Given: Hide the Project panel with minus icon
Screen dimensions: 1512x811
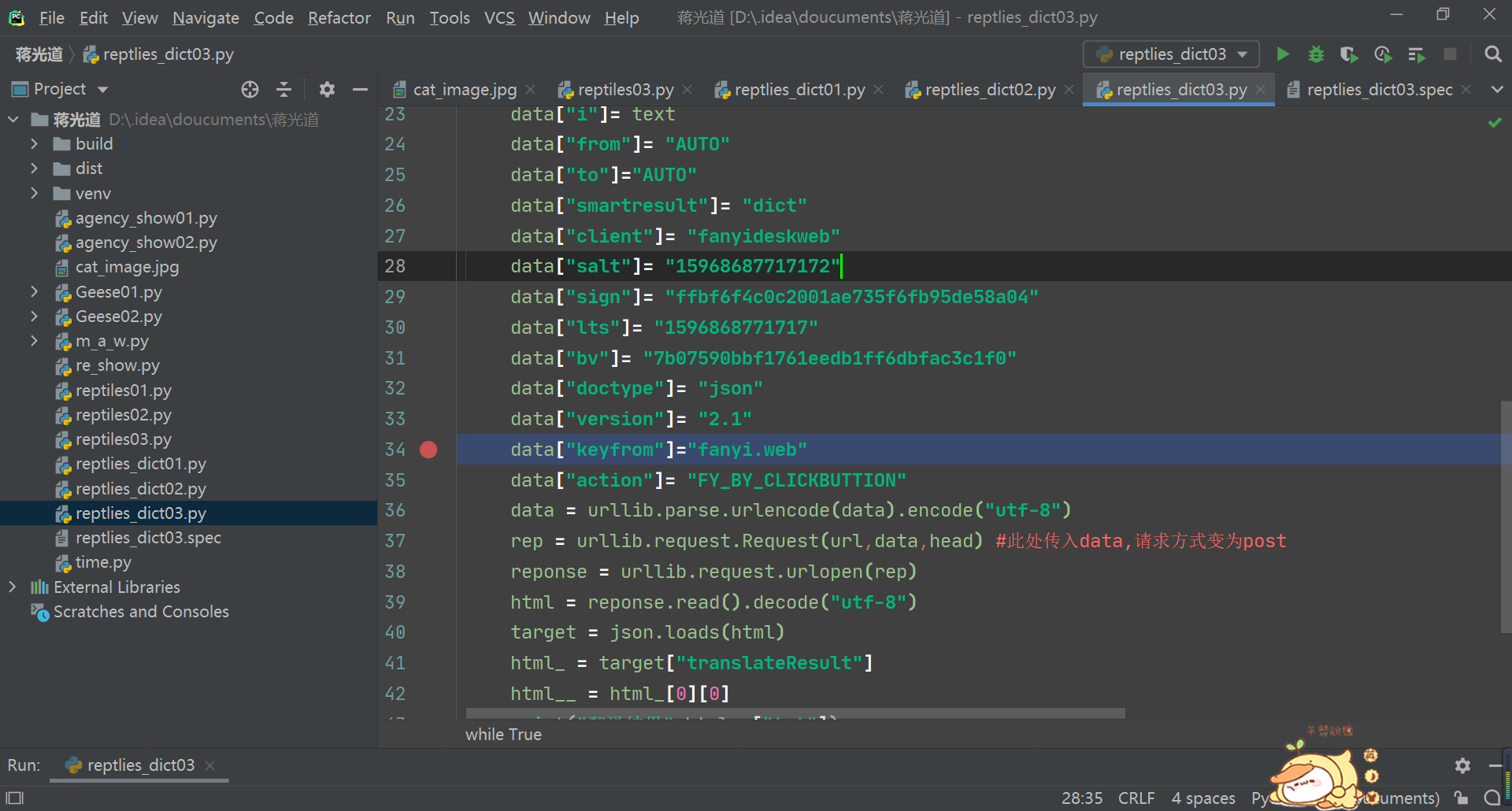Looking at the screenshot, I should [360, 90].
